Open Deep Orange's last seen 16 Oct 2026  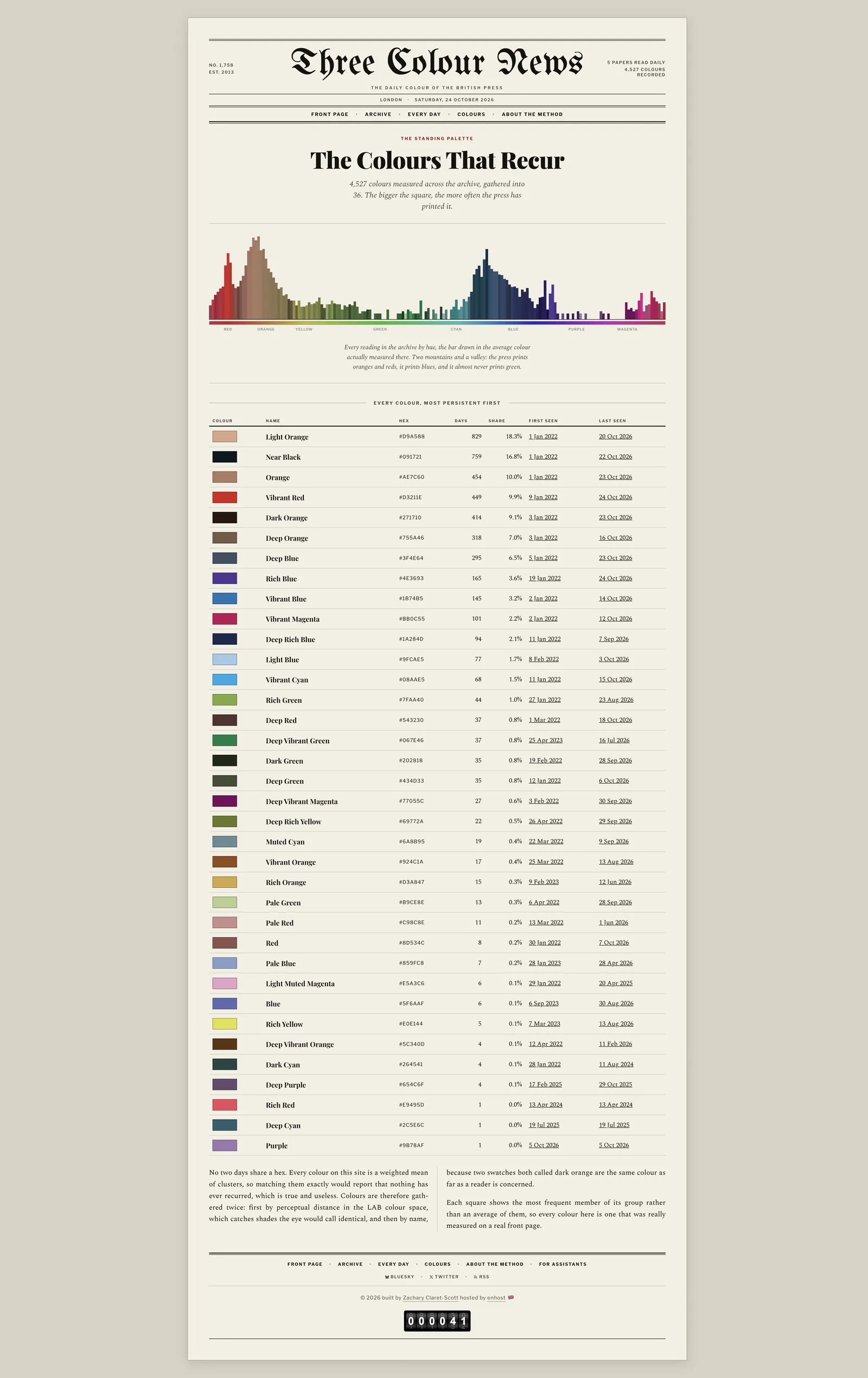616,538
